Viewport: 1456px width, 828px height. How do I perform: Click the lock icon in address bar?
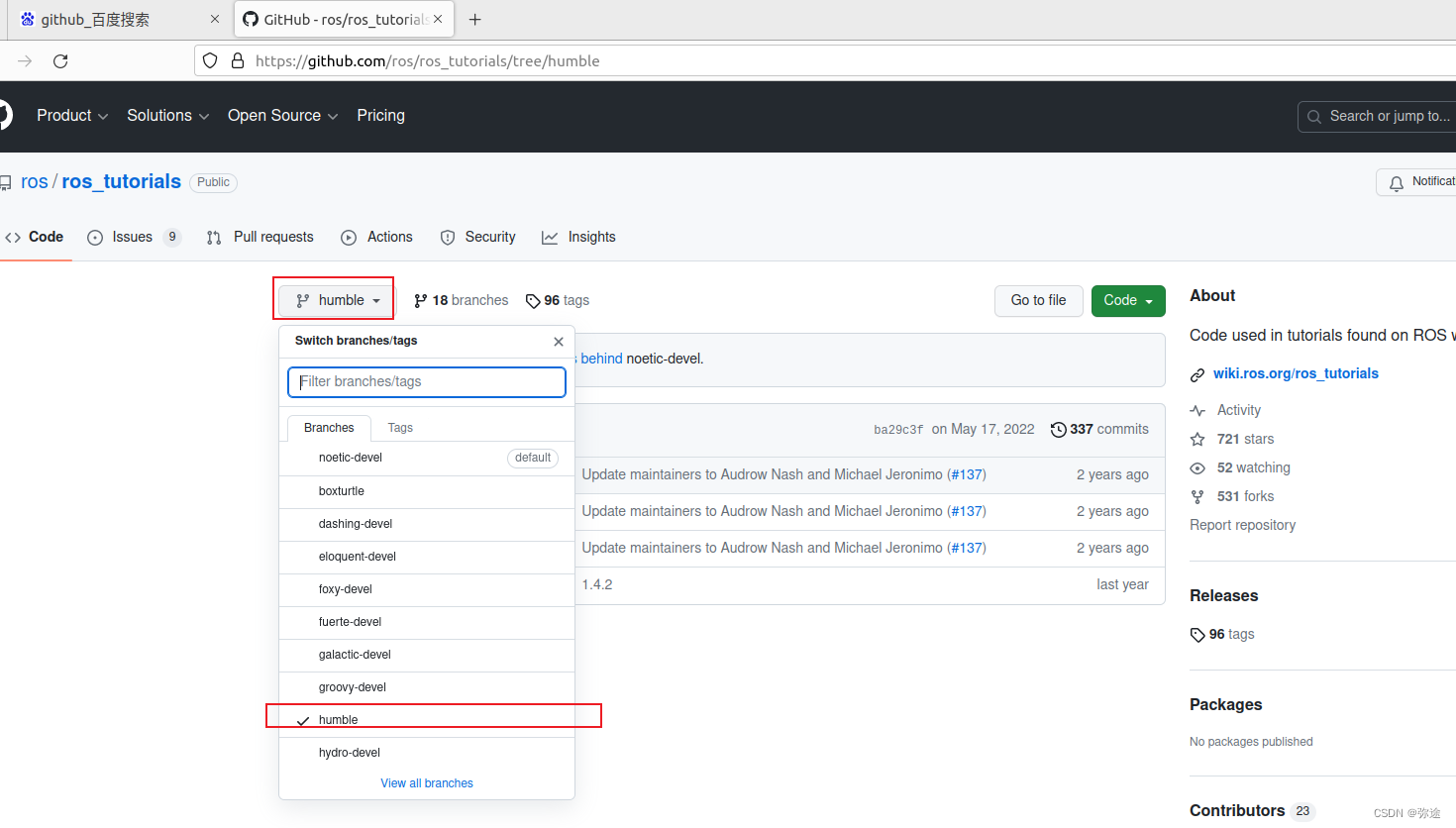coord(238,60)
